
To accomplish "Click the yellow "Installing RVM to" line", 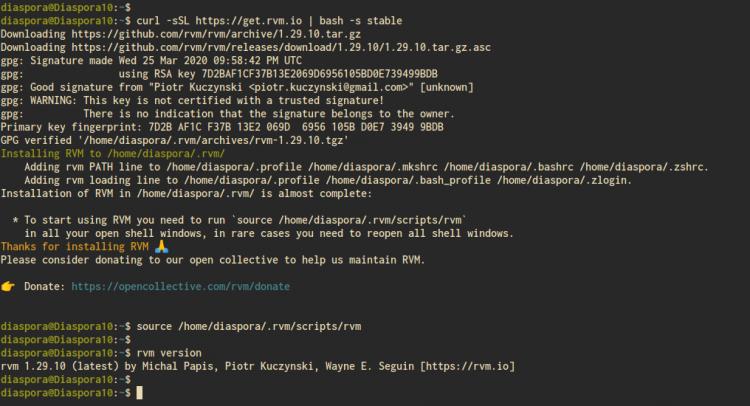I will (113, 153).
